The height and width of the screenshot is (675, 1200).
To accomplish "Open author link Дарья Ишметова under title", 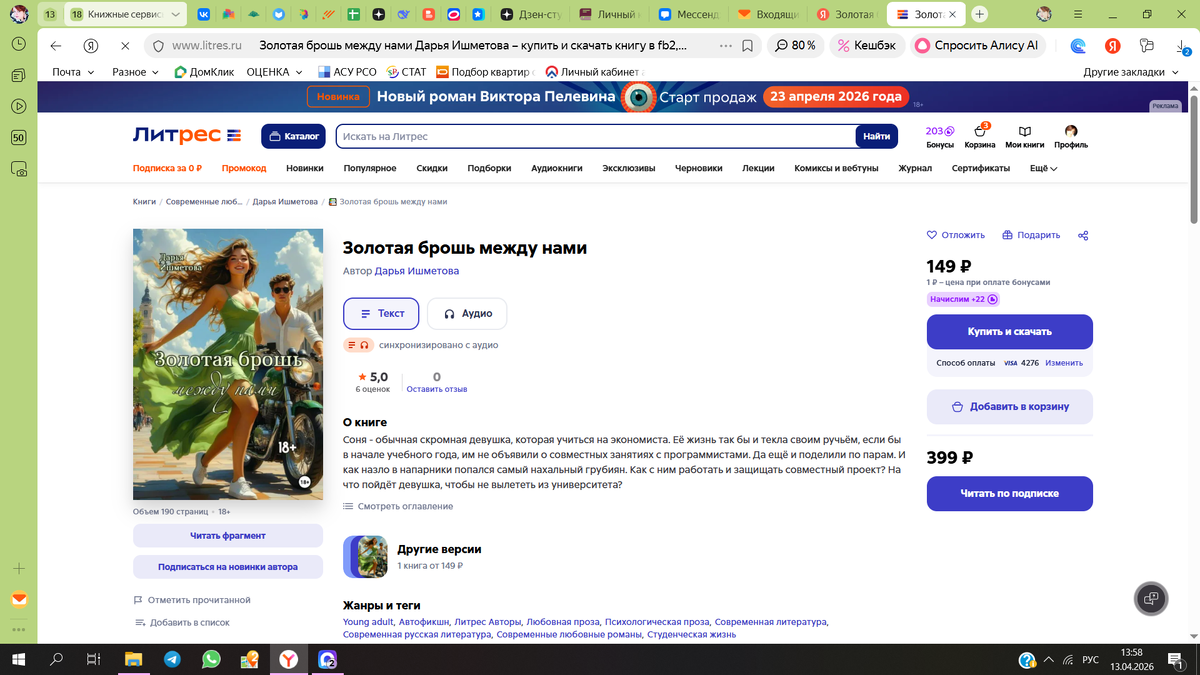I will pyautogui.click(x=417, y=271).
